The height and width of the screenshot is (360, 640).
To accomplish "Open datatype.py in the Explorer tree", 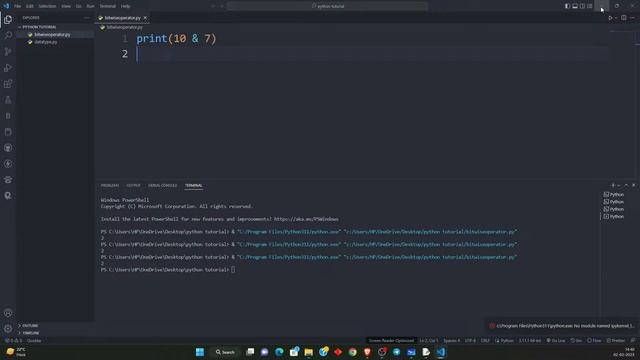I will (46, 42).
